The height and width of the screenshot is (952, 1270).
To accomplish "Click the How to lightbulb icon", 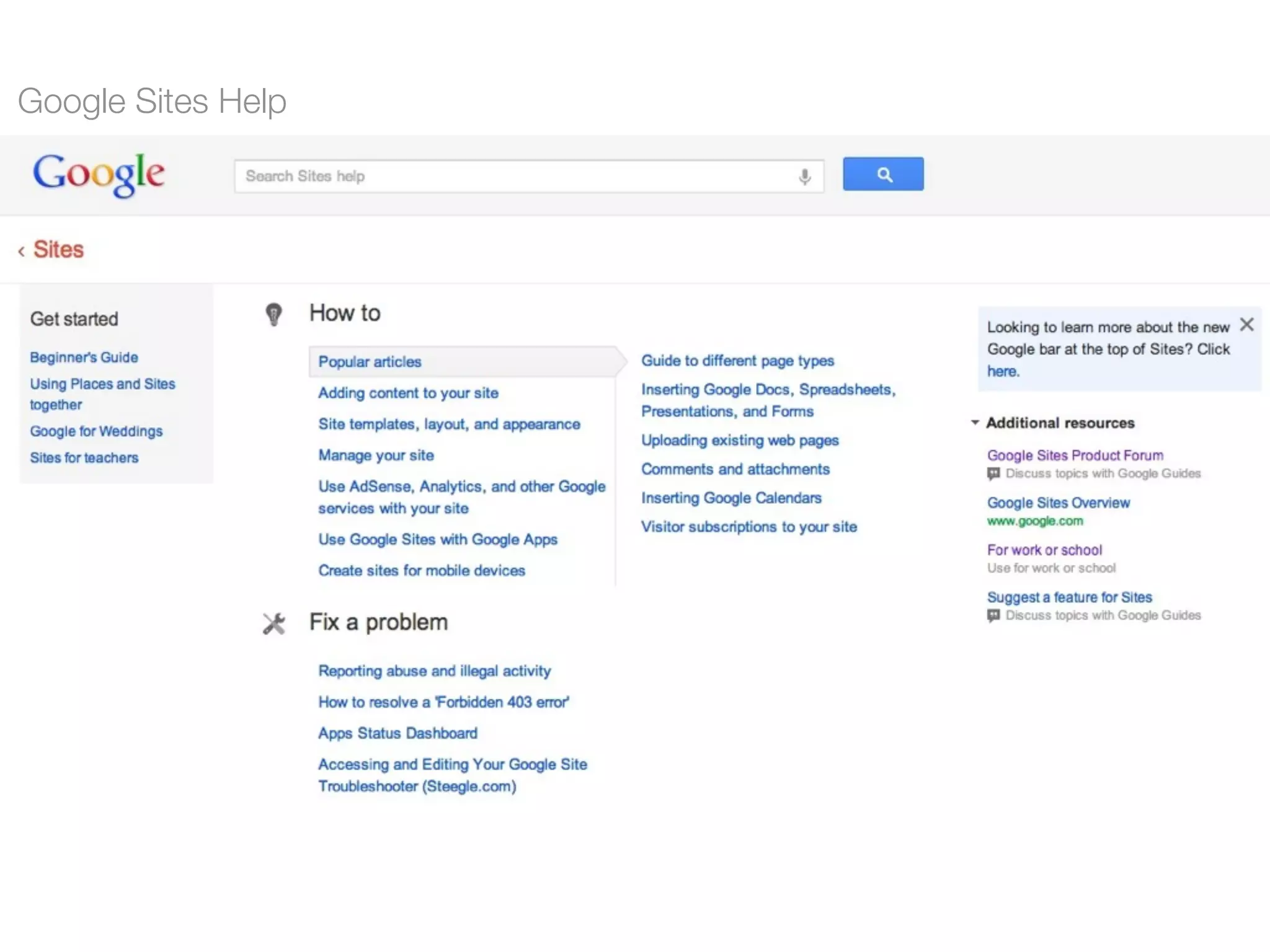I will (x=273, y=314).
